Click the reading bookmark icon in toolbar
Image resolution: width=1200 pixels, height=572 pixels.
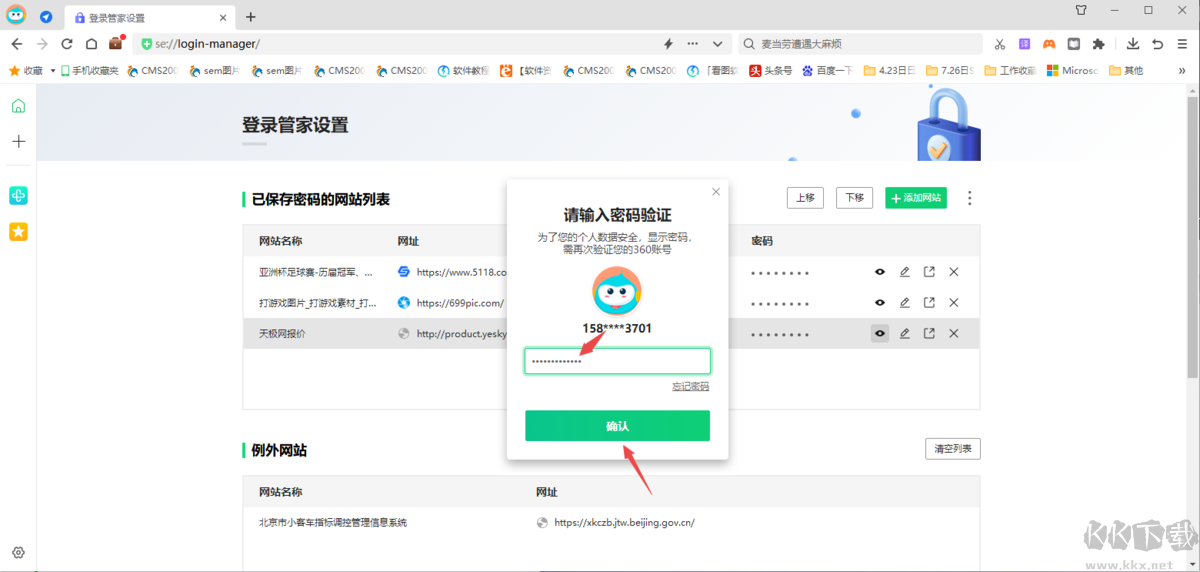pos(1074,44)
